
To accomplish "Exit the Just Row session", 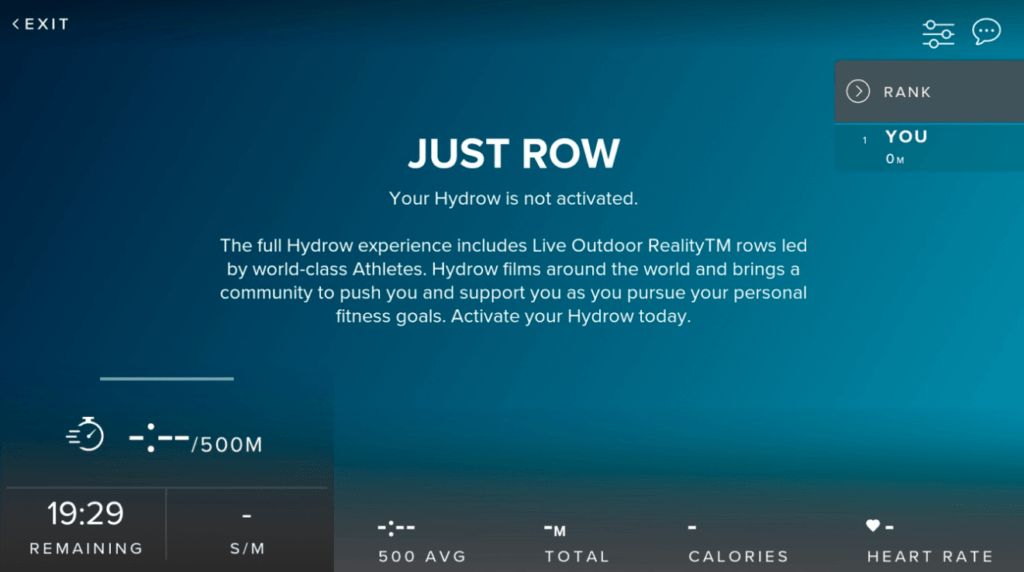I will 40,24.
